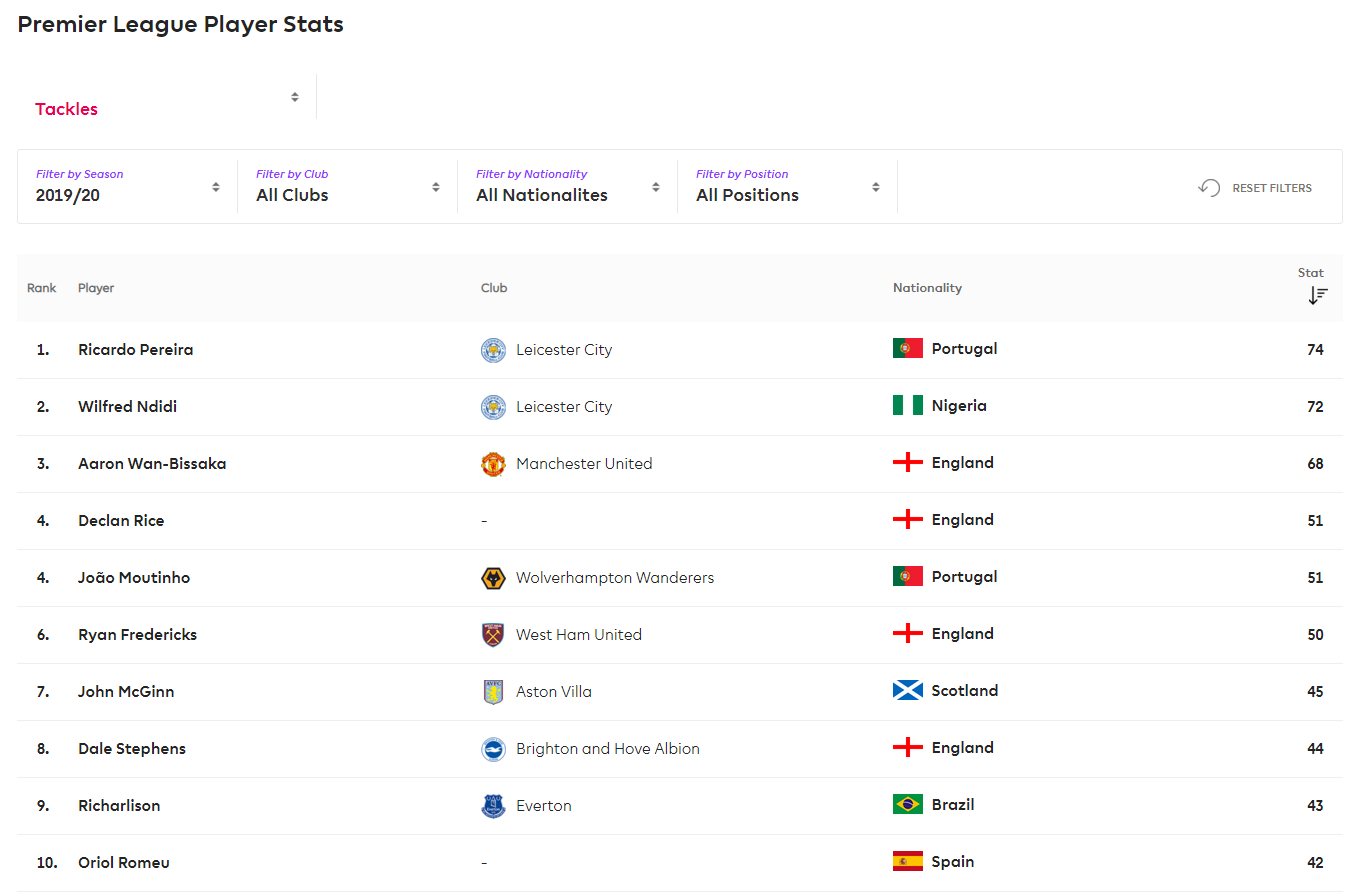Click the West Ham United club crest
The height and width of the screenshot is (895, 1359).
[493, 635]
